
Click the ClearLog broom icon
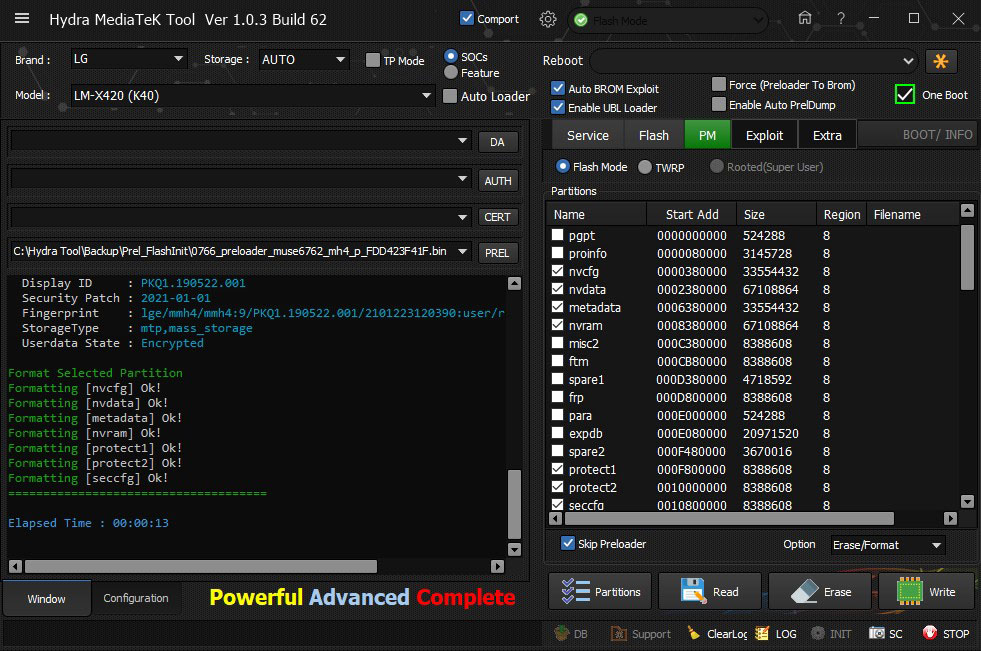(x=694, y=633)
